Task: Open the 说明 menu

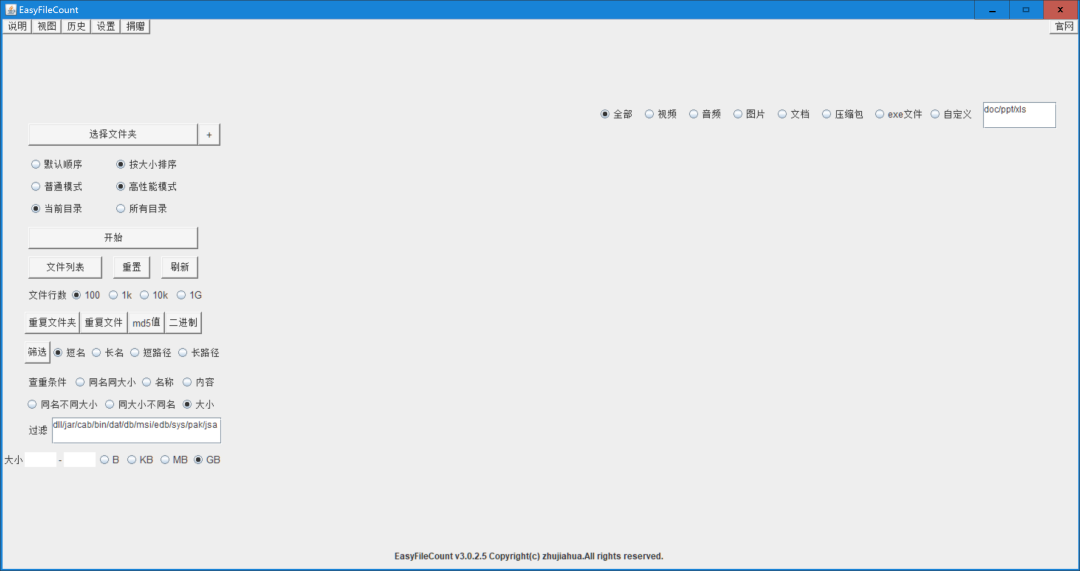Action: (17, 26)
